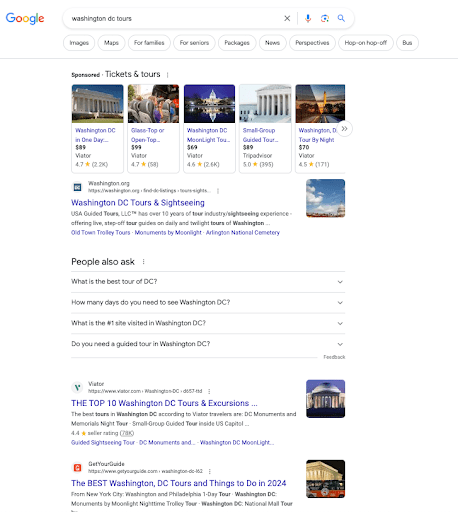Select the News filter chip
Screen dimensions: 458x512
[x=272, y=43]
